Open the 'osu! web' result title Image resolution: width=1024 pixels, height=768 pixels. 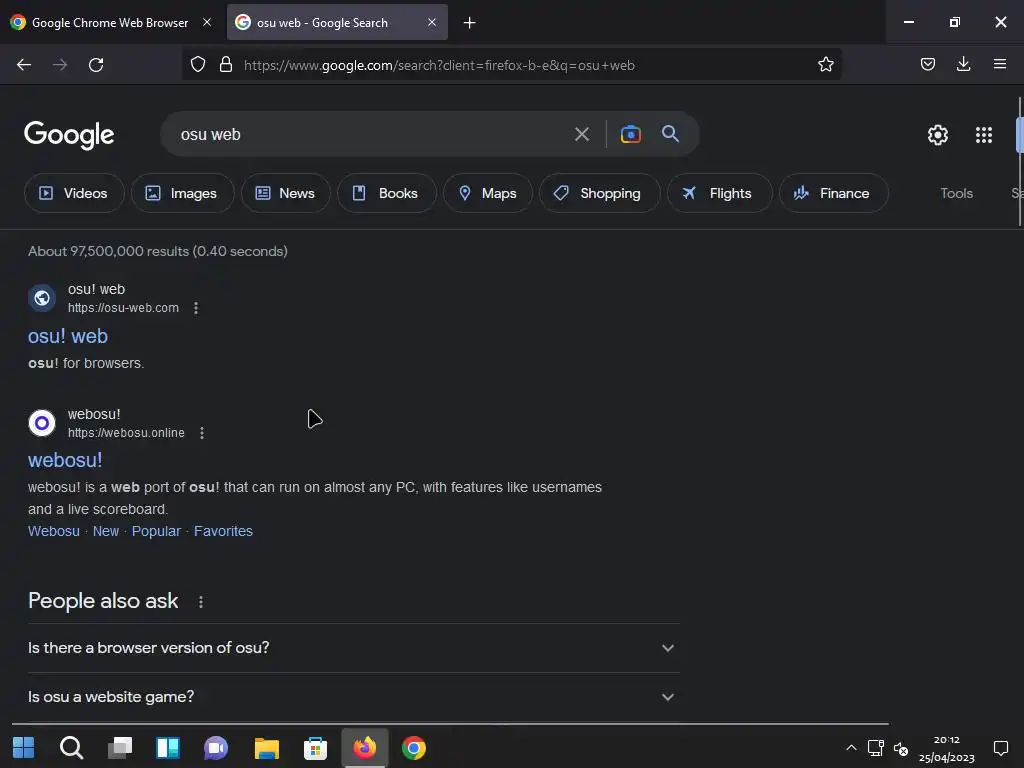coord(68,336)
